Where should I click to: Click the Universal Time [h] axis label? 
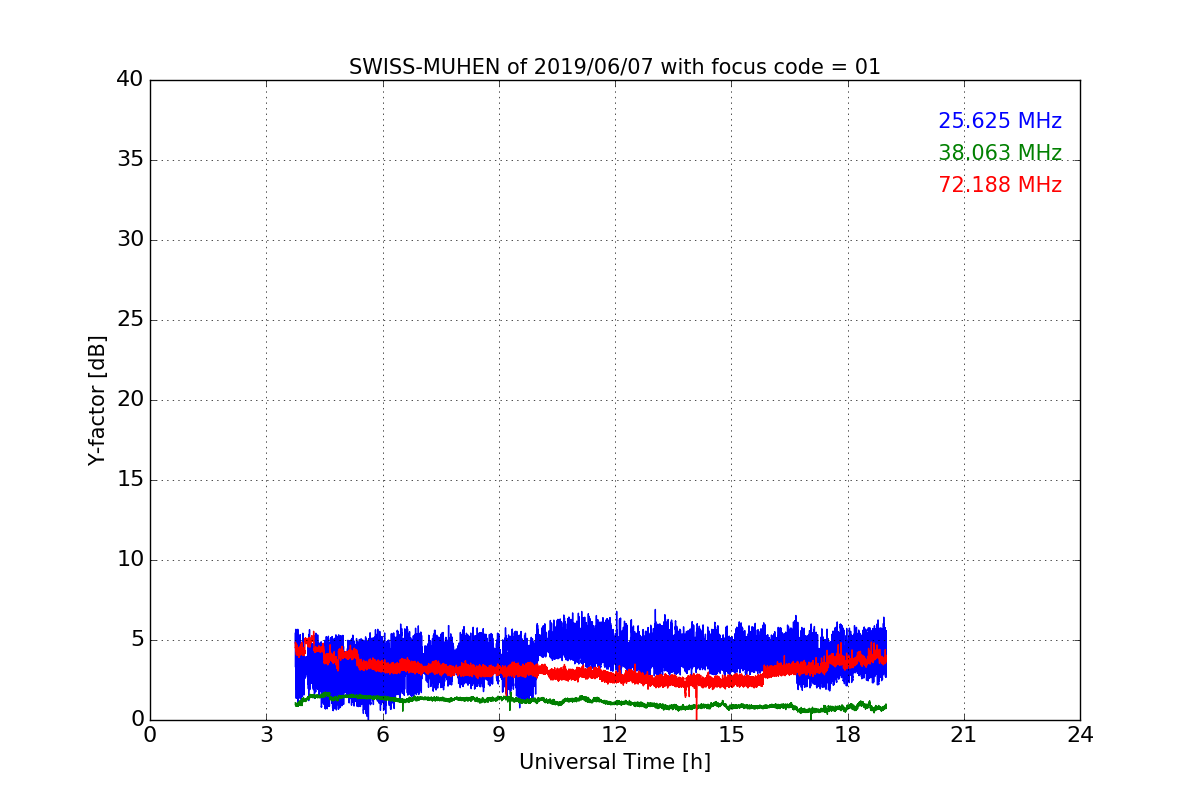click(615, 762)
